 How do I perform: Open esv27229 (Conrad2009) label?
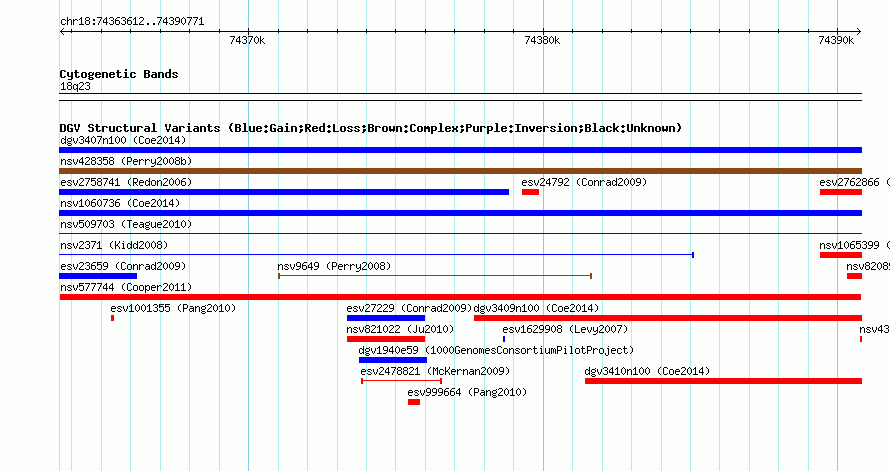(409, 308)
